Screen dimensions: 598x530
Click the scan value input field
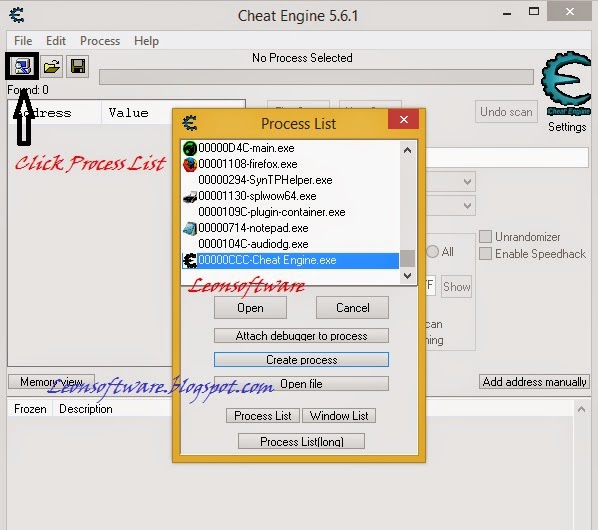[x=507, y=157]
